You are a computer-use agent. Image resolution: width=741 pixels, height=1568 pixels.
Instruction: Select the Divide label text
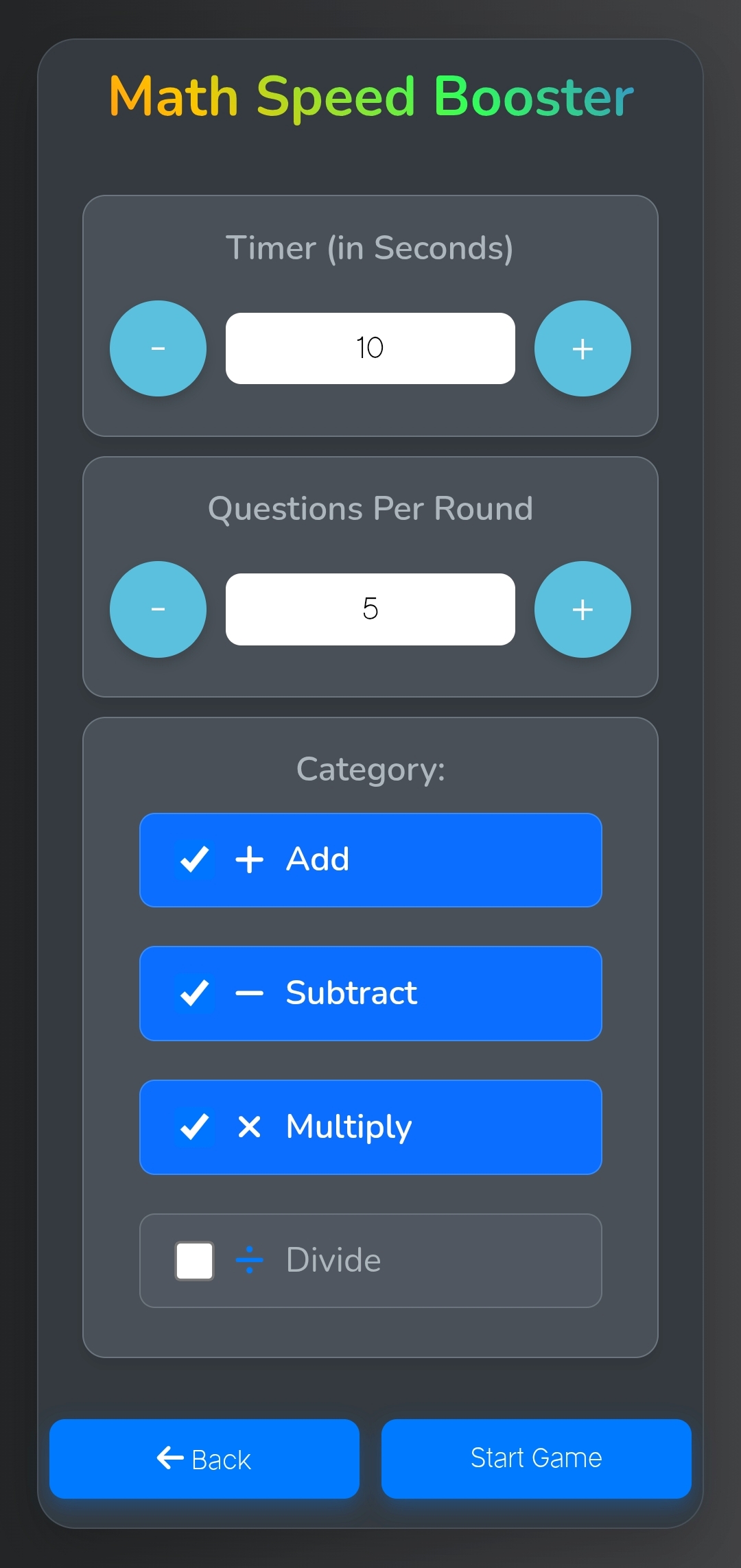pyautogui.click(x=333, y=1260)
